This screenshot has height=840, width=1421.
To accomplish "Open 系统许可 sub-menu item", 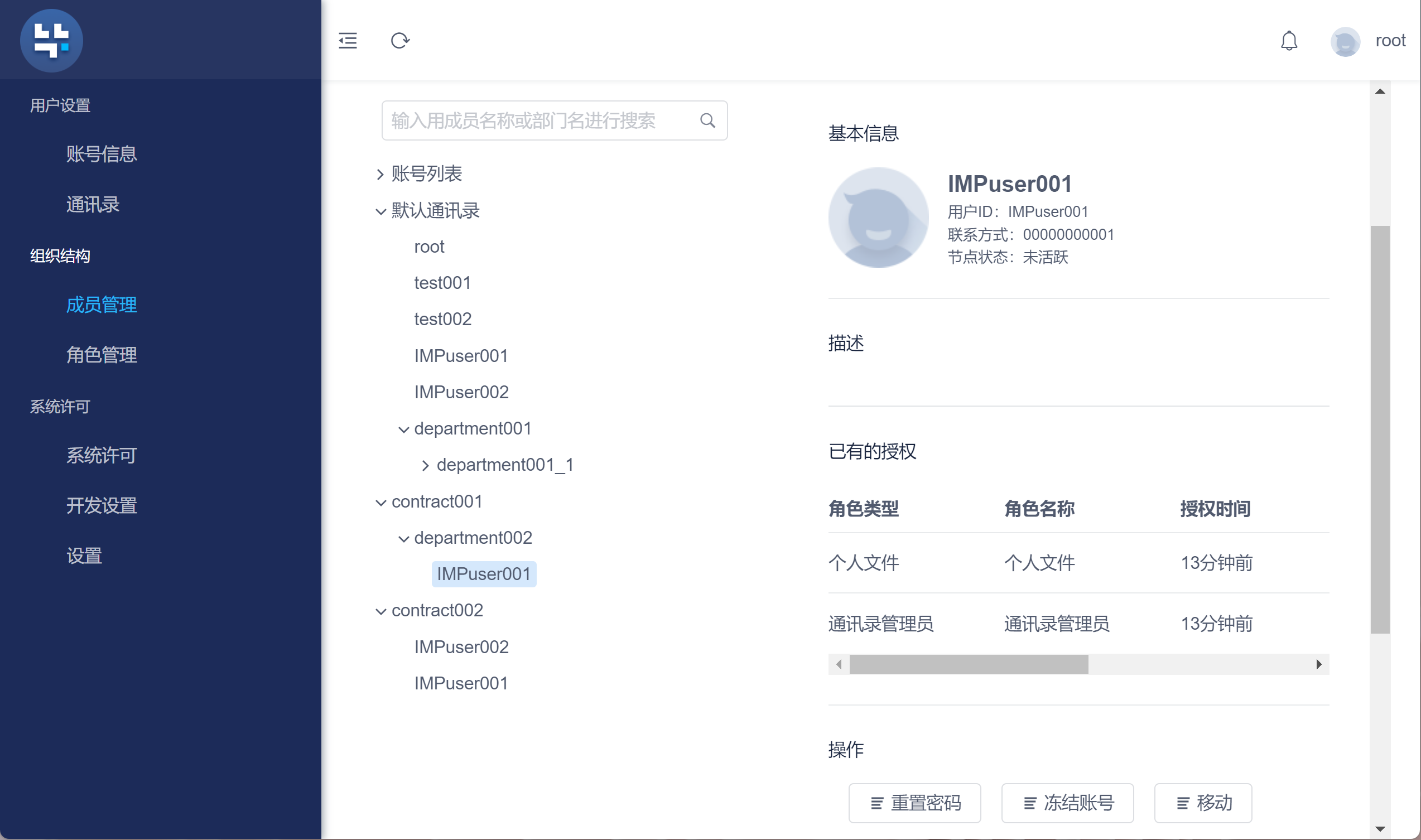I will 102,455.
